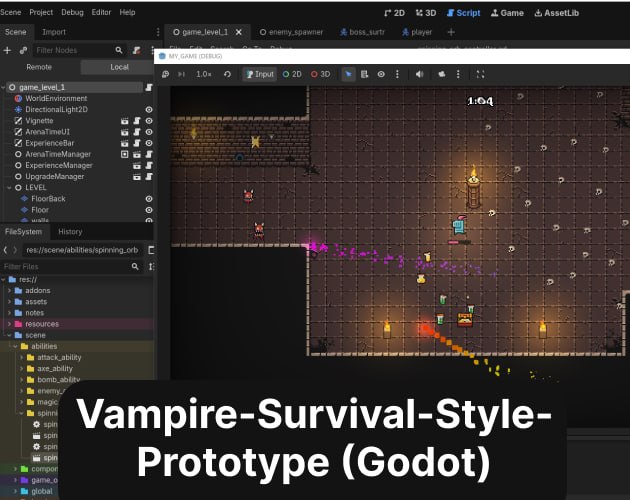Open ExperienceManager scene instance icon
The width and height of the screenshot is (630, 500).
137,165
